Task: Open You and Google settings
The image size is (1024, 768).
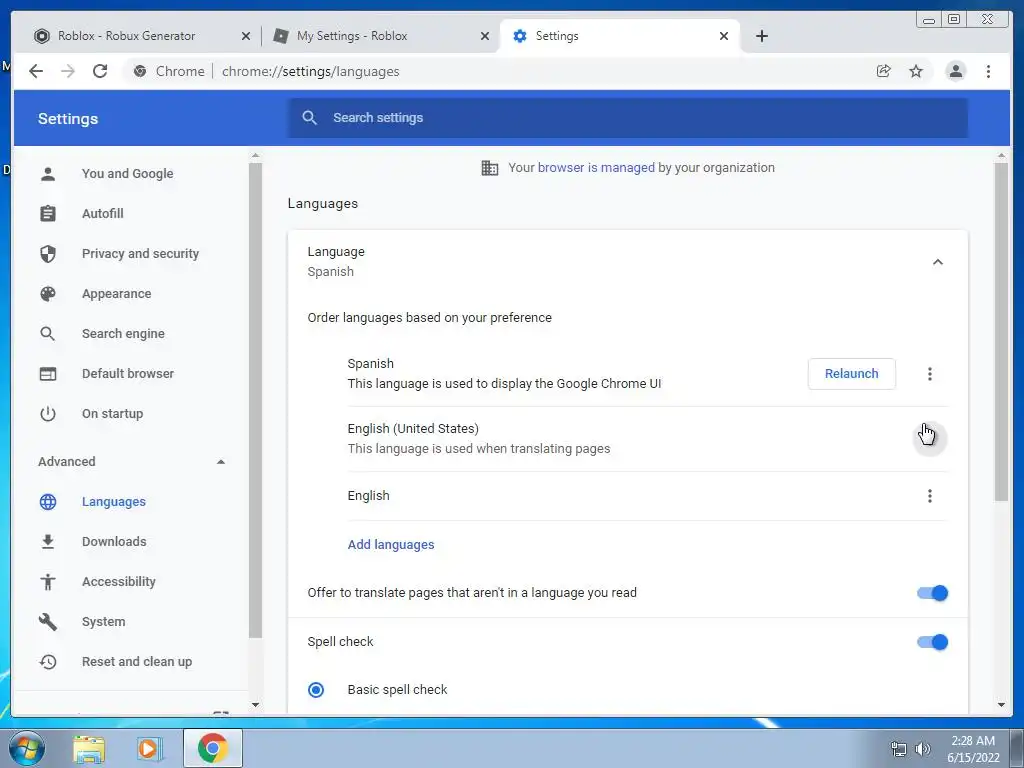Action: pos(127,174)
